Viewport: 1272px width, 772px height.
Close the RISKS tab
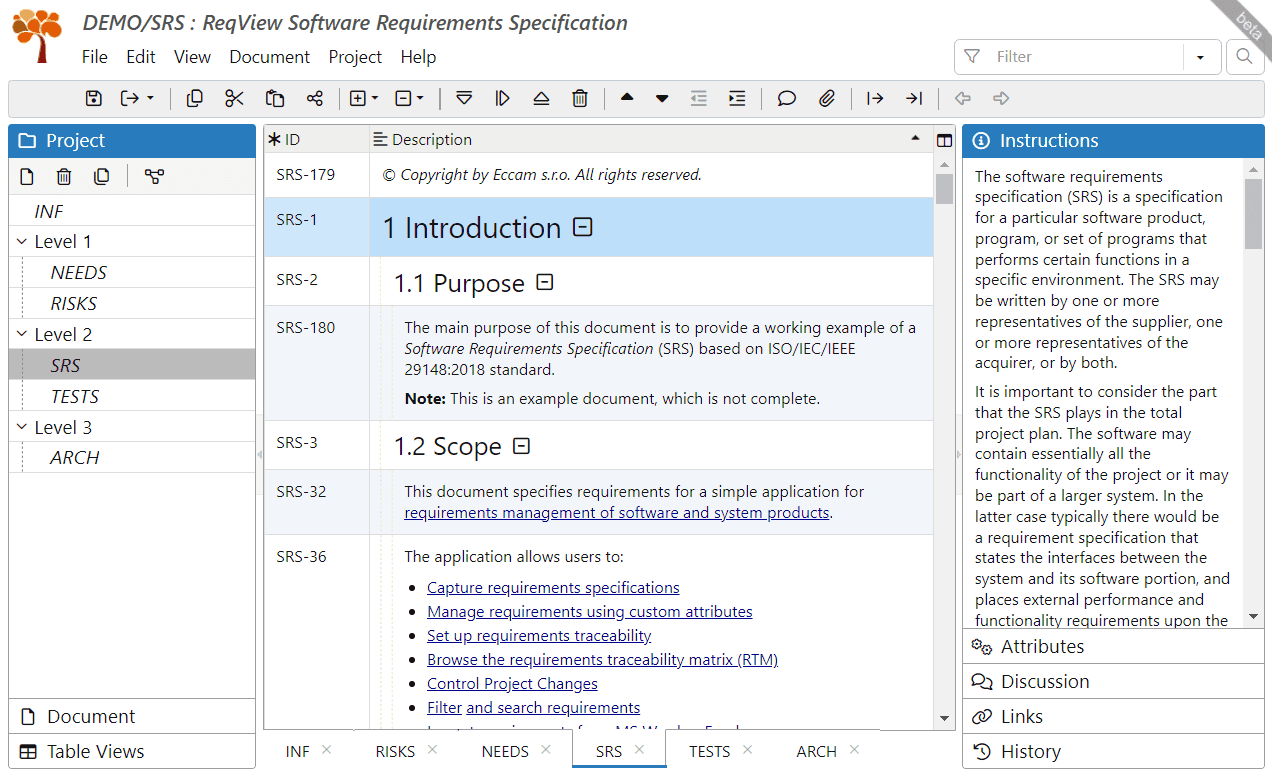point(432,750)
